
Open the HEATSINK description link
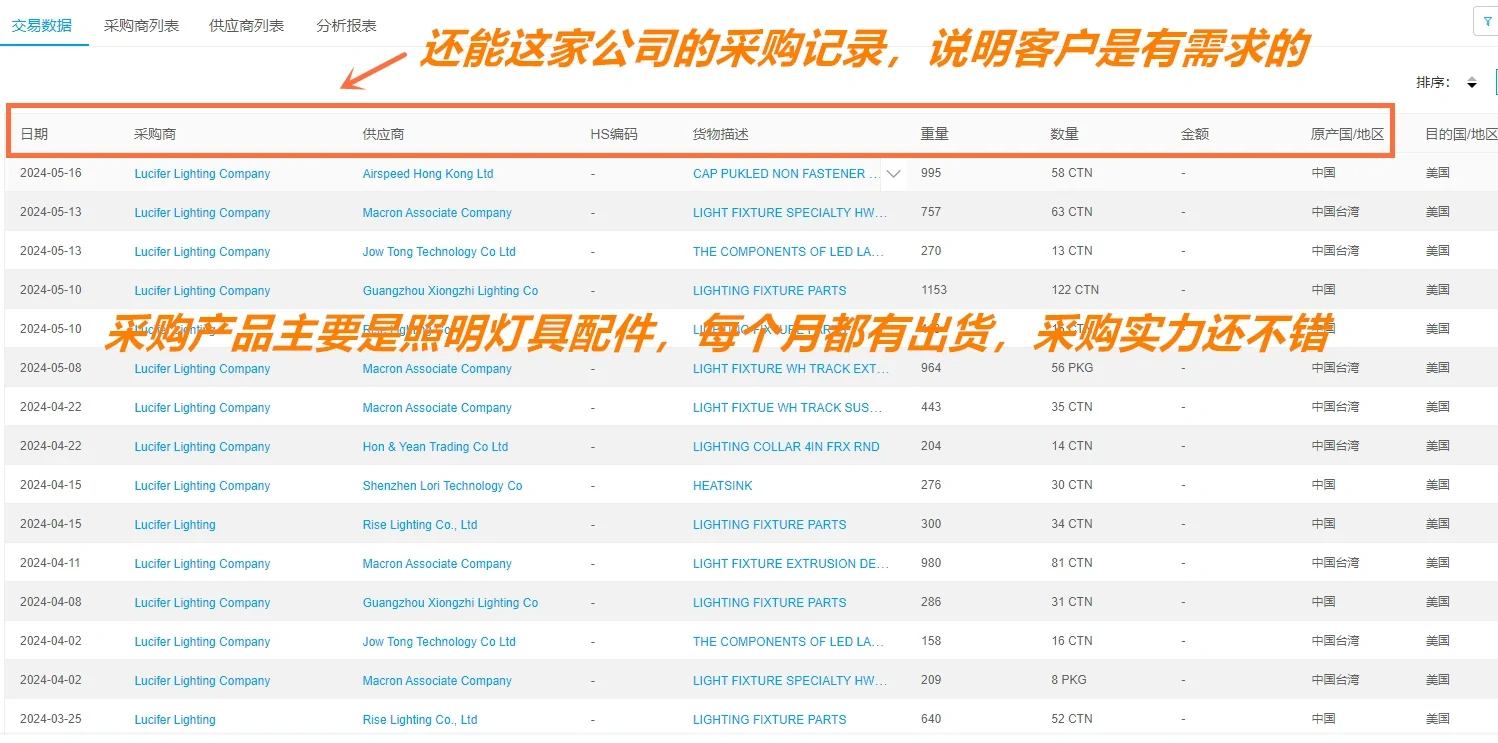(x=723, y=486)
